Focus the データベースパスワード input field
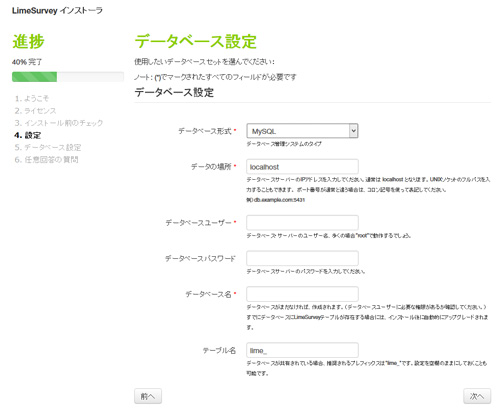The width and height of the screenshot is (500, 408). 302,258
